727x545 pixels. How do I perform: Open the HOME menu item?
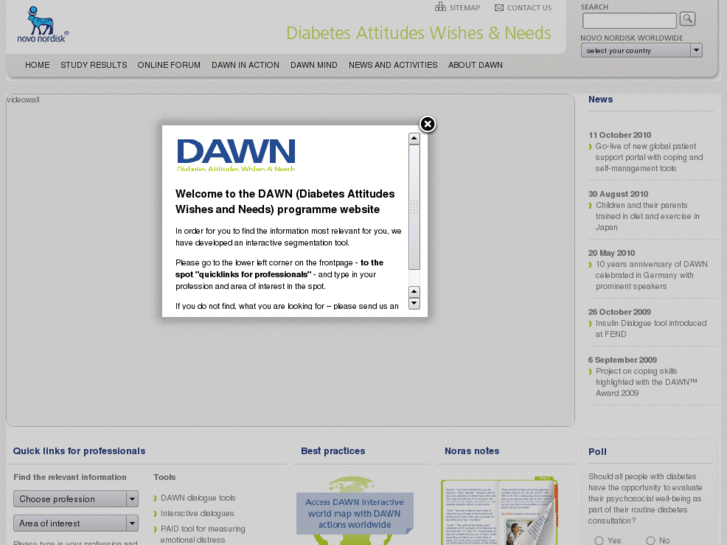[x=37, y=65]
